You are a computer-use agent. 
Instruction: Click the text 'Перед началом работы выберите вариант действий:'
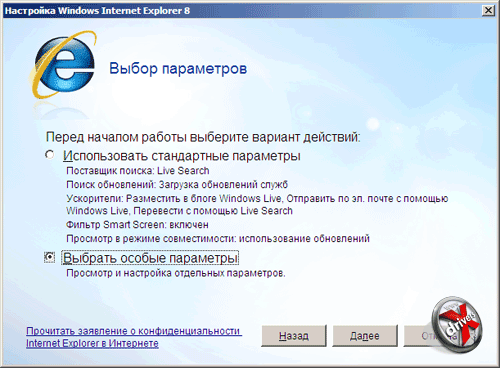pos(203,137)
